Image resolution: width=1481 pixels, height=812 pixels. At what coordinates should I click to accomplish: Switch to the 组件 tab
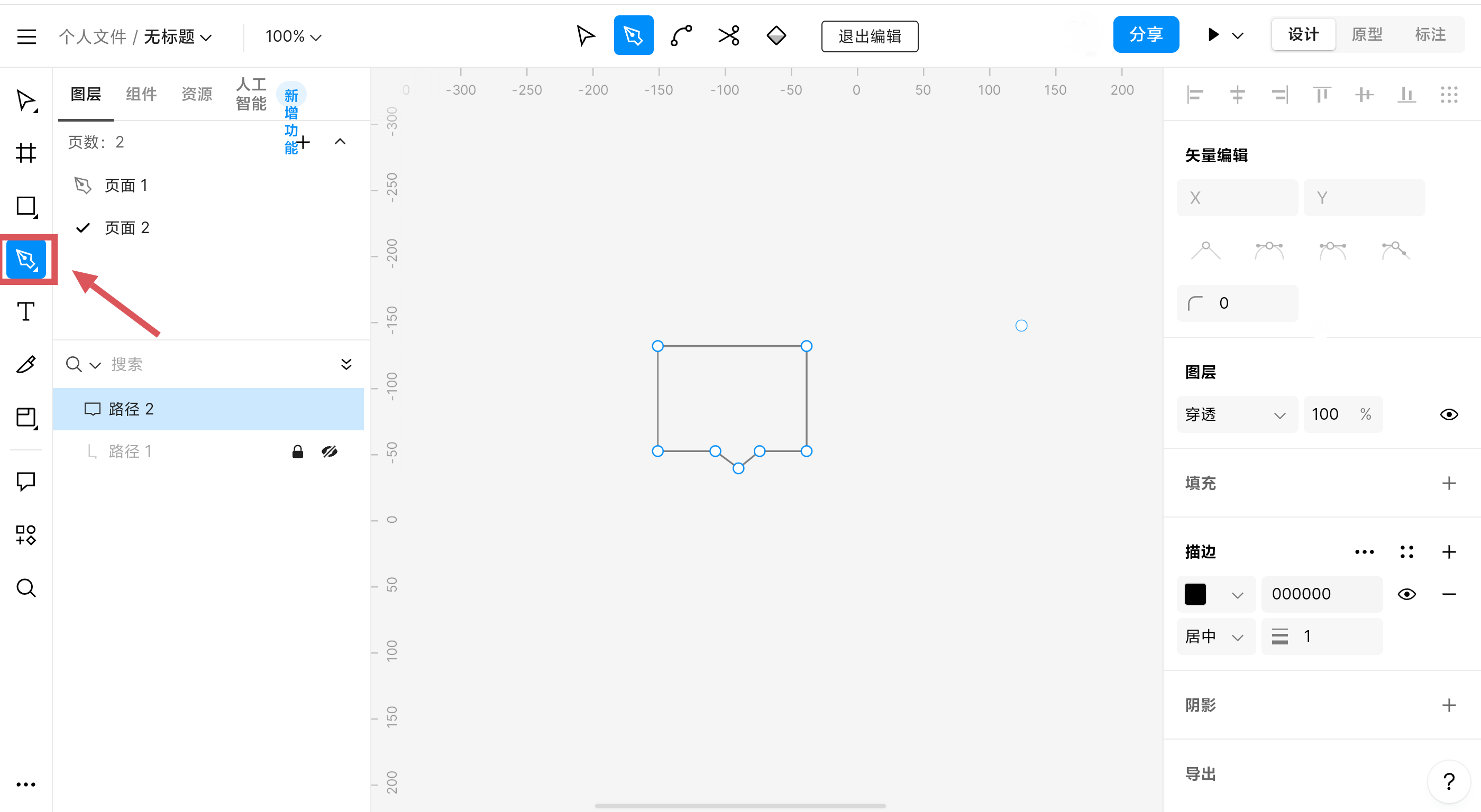141,94
